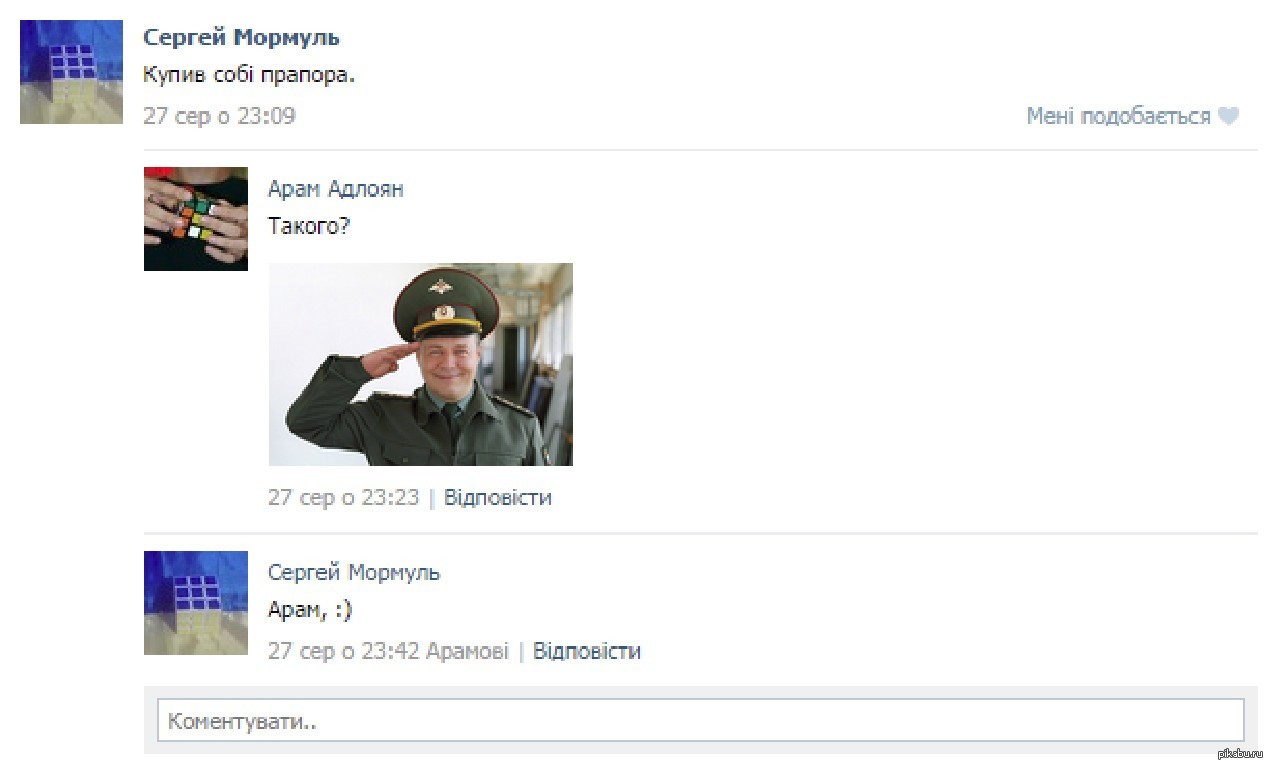The image size is (1268, 765).
Task: Open the post timestamp 27 сер о 23:09
Action: [219, 116]
